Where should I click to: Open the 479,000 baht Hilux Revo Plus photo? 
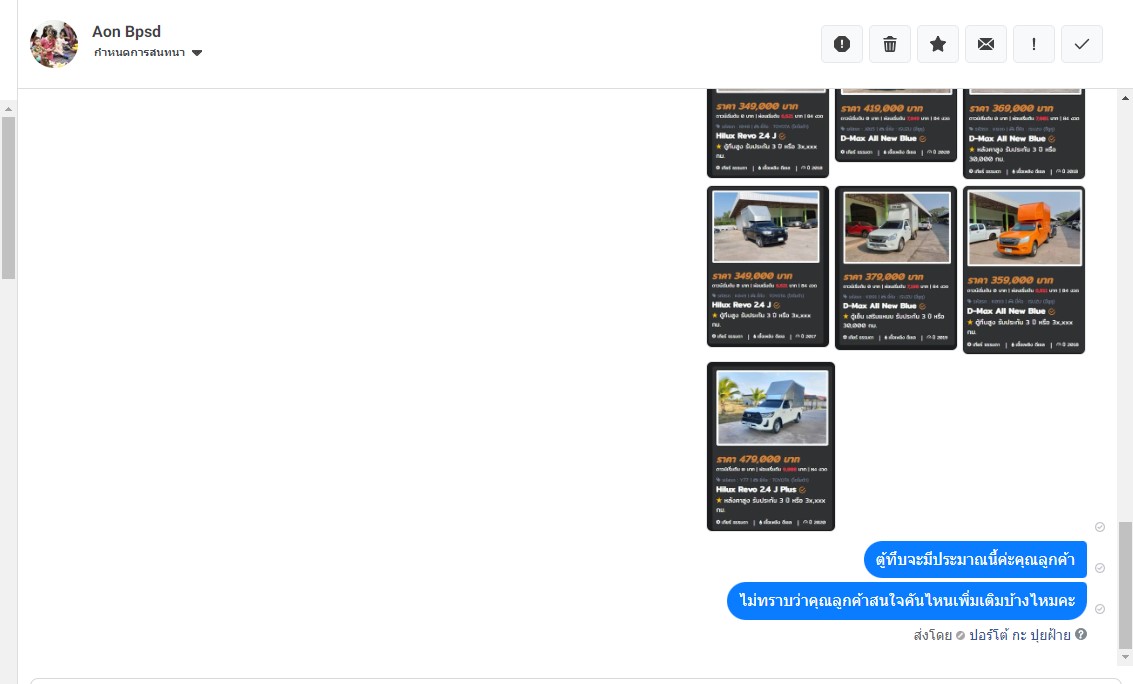(771, 446)
